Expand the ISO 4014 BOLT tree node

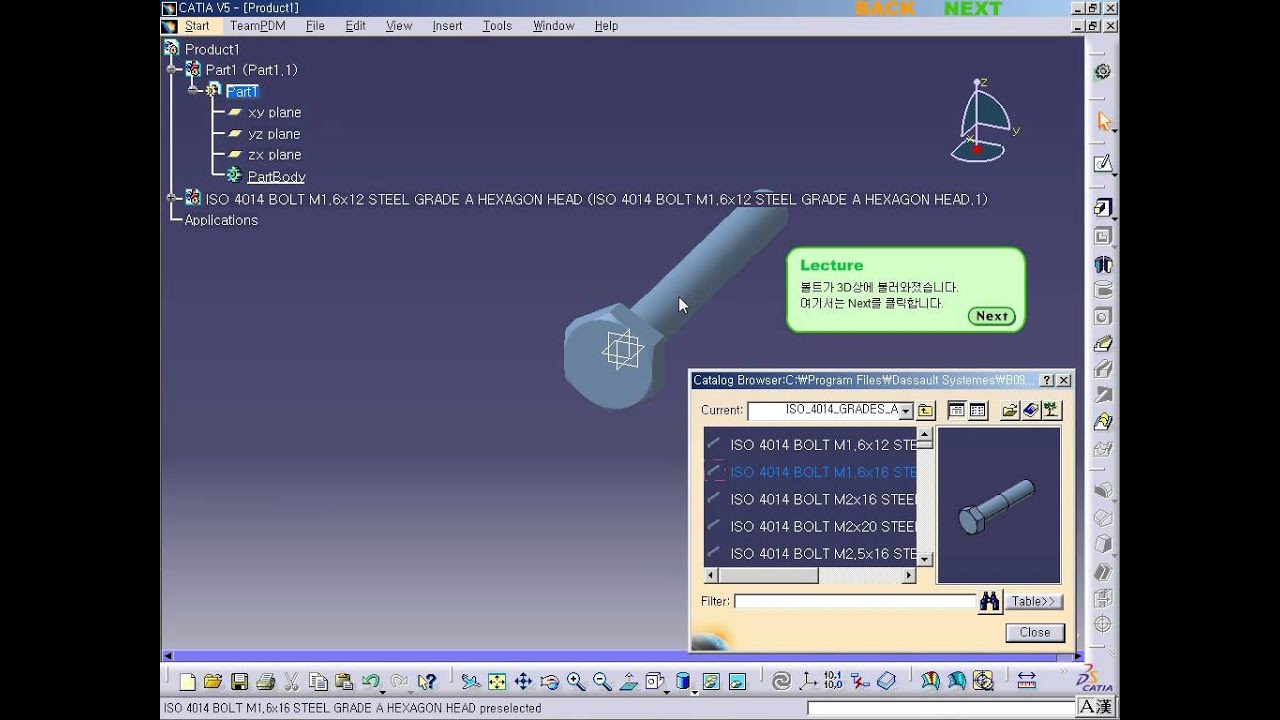(x=173, y=199)
